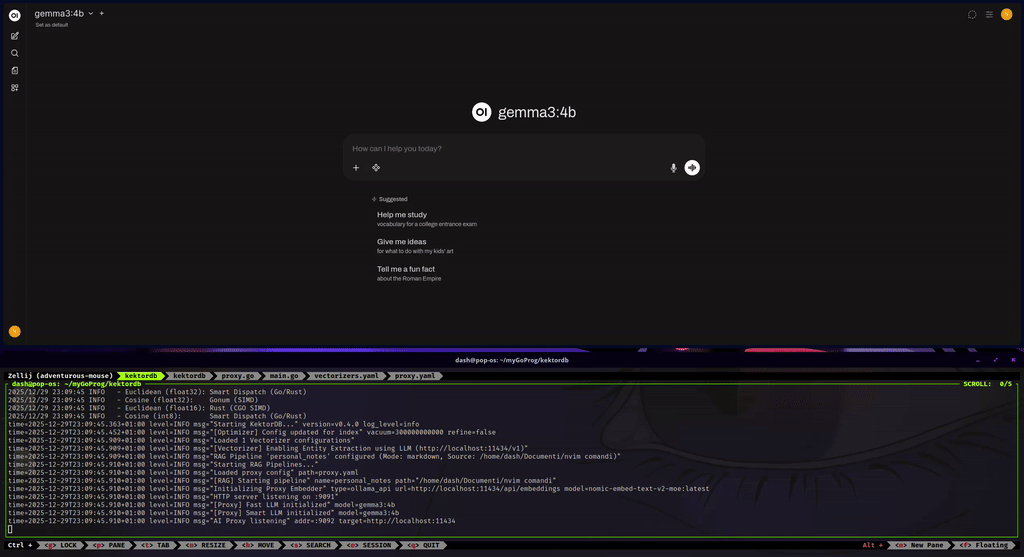This screenshot has height=557, width=1024.
Task: Open the user menu via the header orange avatar
Action: pos(1006,14)
